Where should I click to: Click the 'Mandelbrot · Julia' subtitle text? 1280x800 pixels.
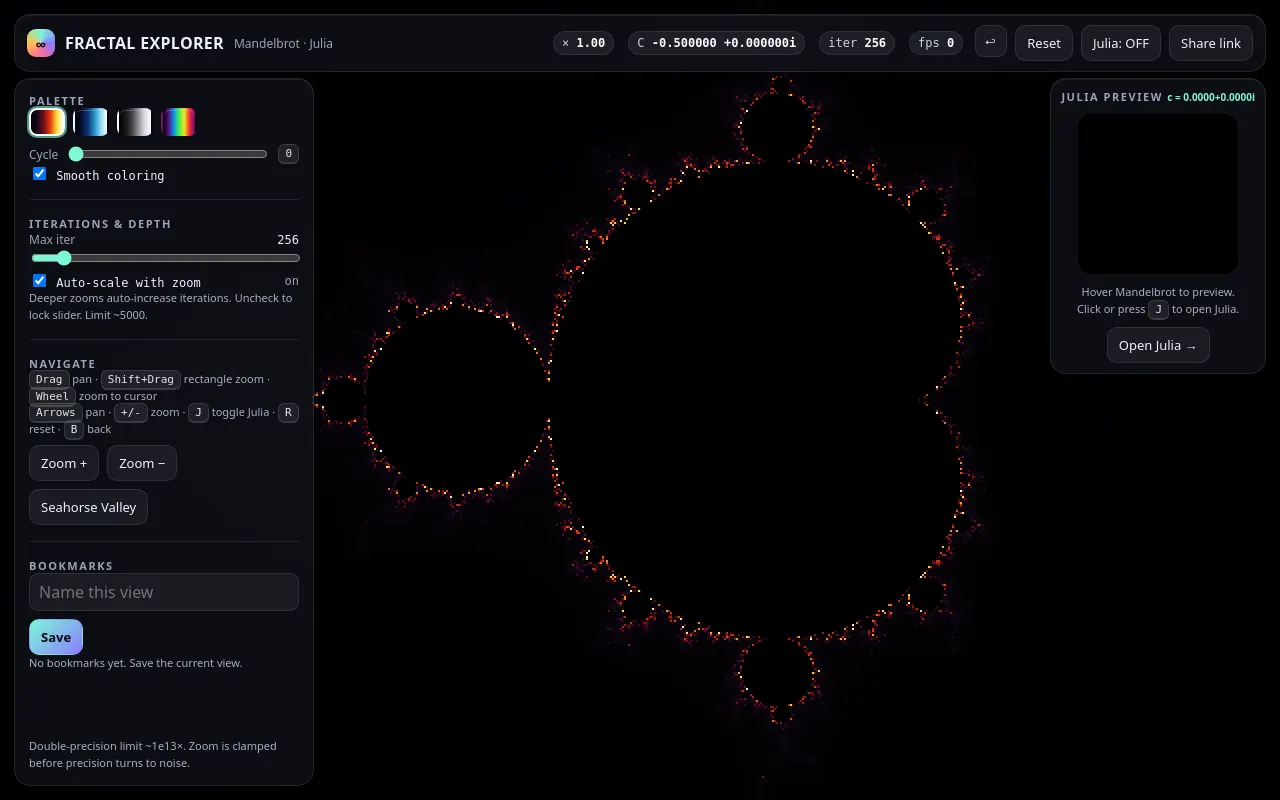[x=283, y=44]
